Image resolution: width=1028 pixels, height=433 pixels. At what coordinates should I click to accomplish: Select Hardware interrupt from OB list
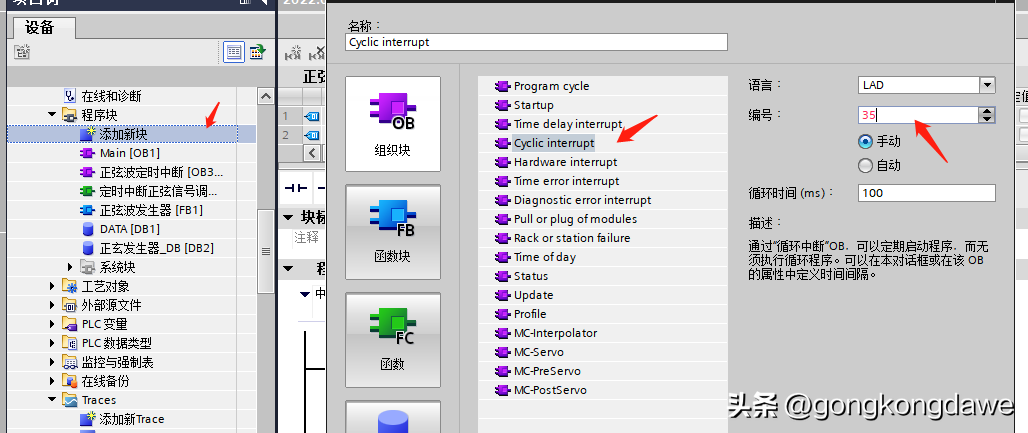565,162
